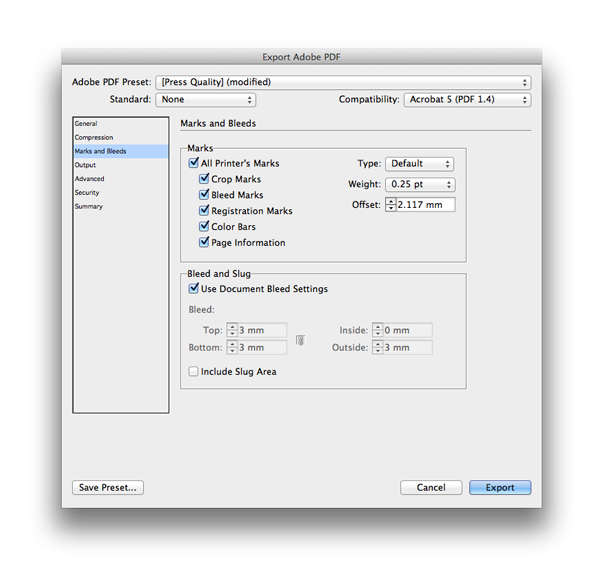The width and height of the screenshot is (600, 571).
Task: Click the Offset stepper arrows
Action: point(391,205)
